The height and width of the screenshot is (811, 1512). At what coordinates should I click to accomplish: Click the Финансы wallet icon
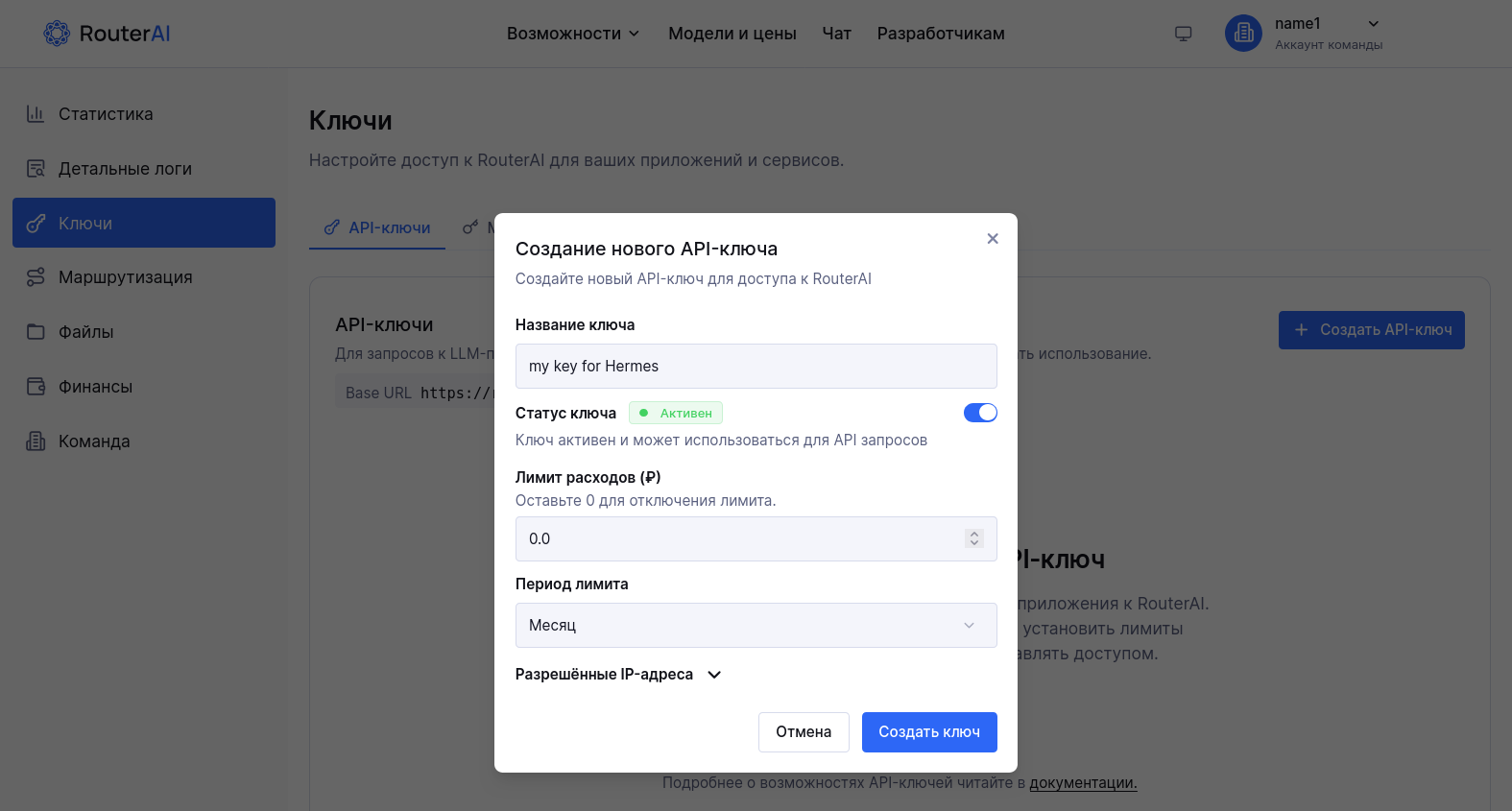pos(36,386)
